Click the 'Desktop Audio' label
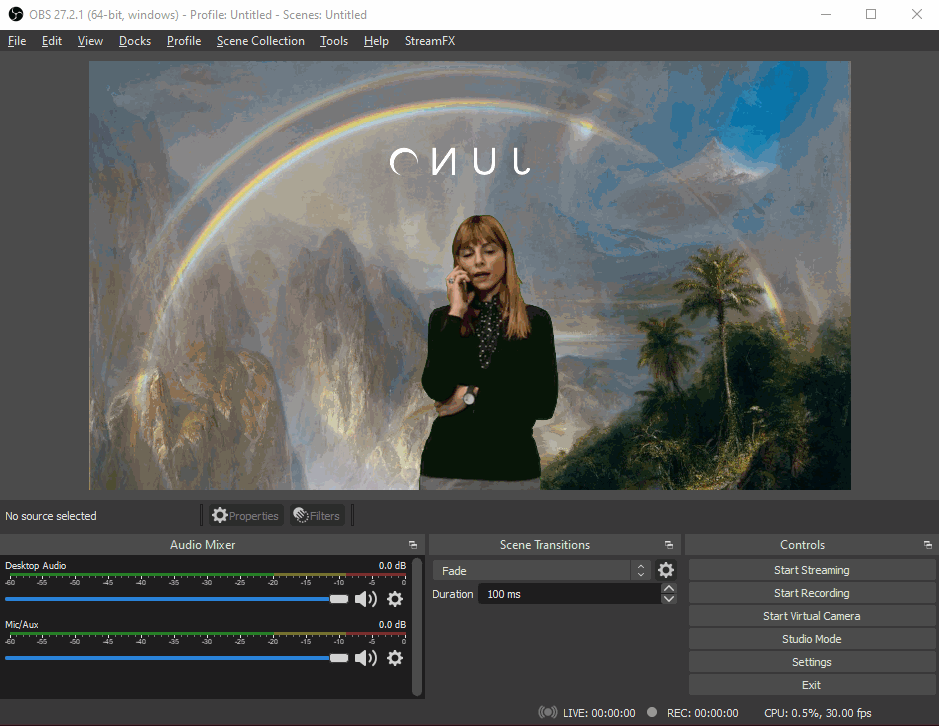939x726 pixels. (35, 565)
